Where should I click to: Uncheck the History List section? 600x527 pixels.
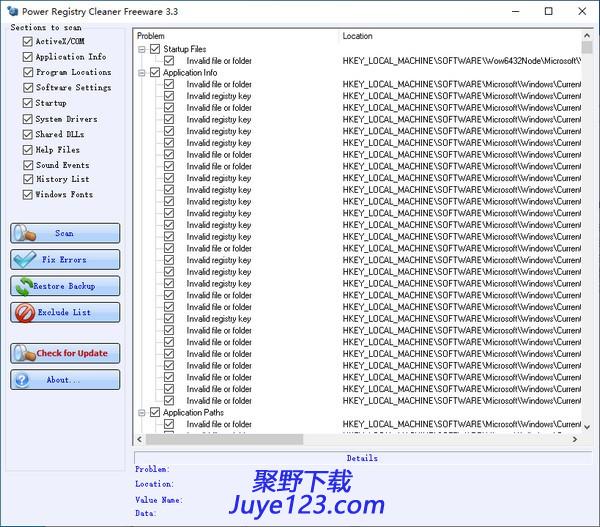pos(28,179)
